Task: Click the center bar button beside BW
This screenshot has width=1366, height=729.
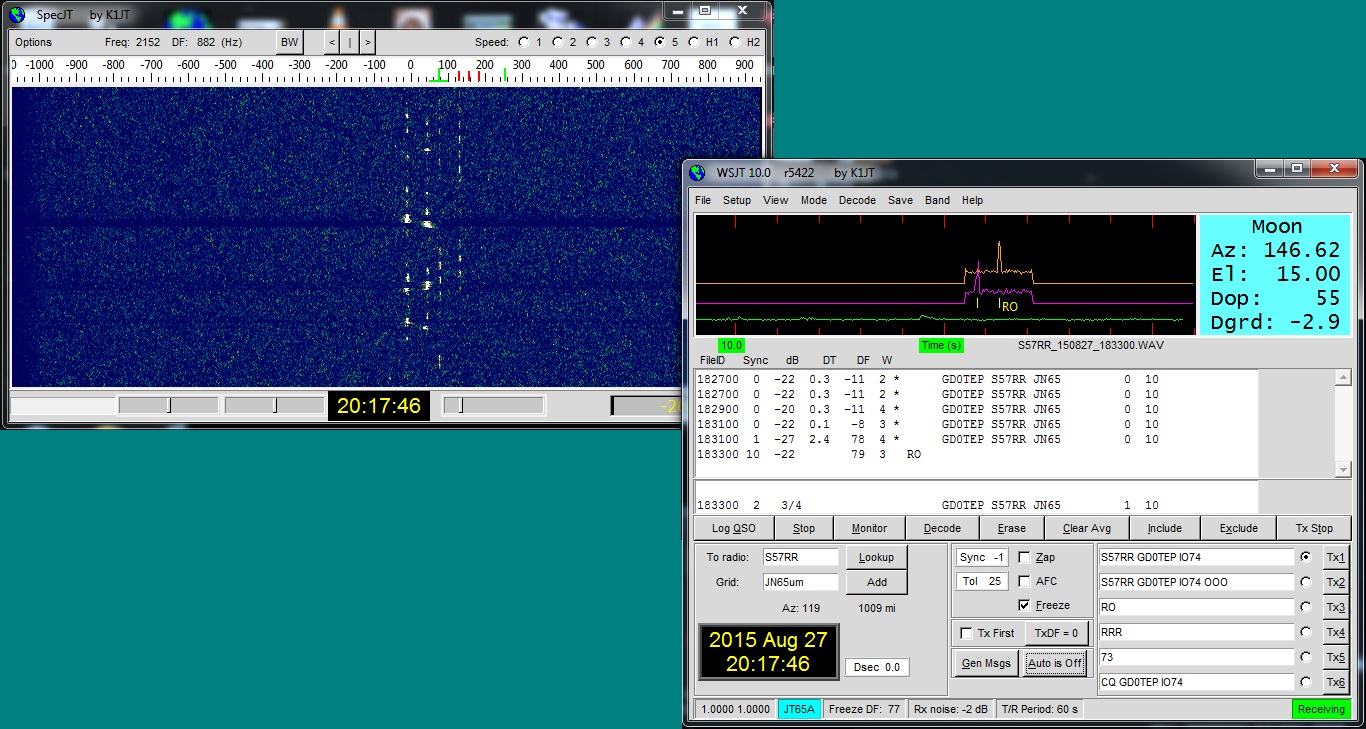Action: tap(350, 42)
